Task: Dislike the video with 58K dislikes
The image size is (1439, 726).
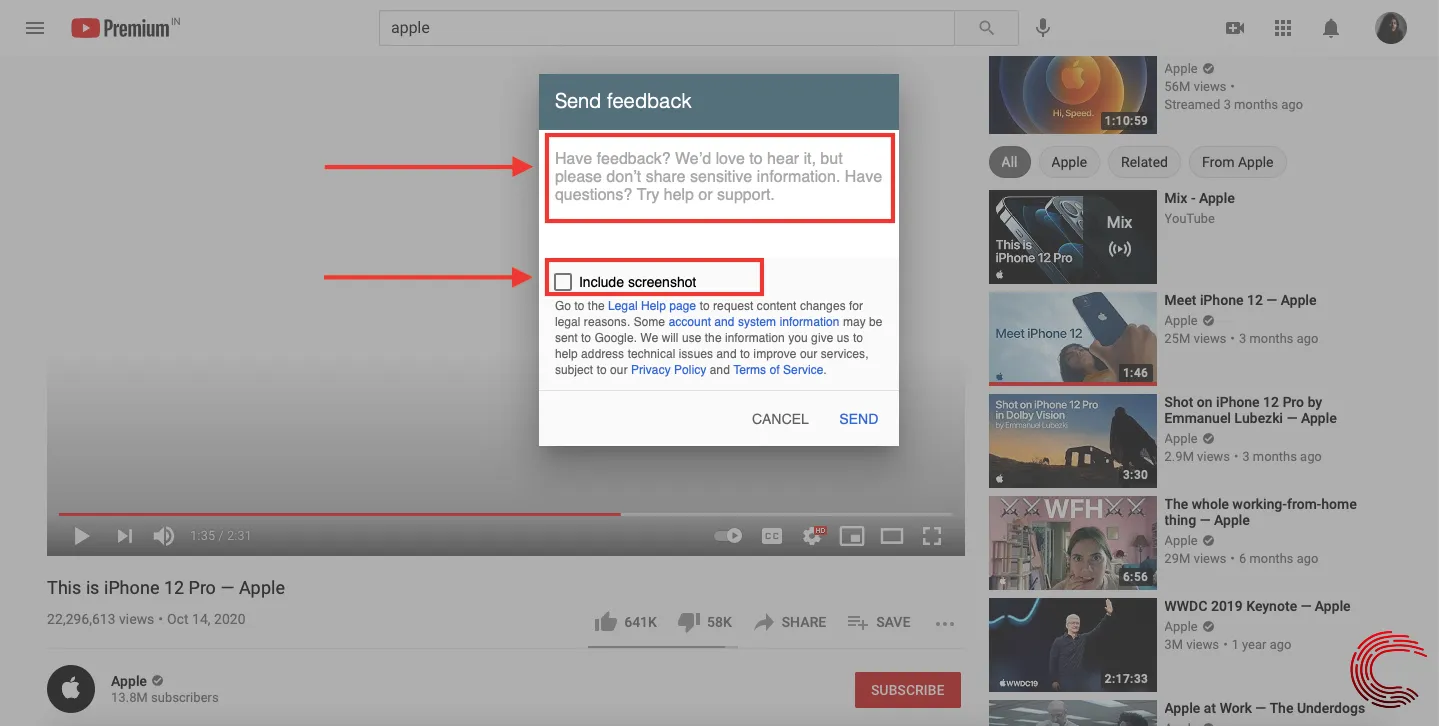Action: click(x=704, y=622)
